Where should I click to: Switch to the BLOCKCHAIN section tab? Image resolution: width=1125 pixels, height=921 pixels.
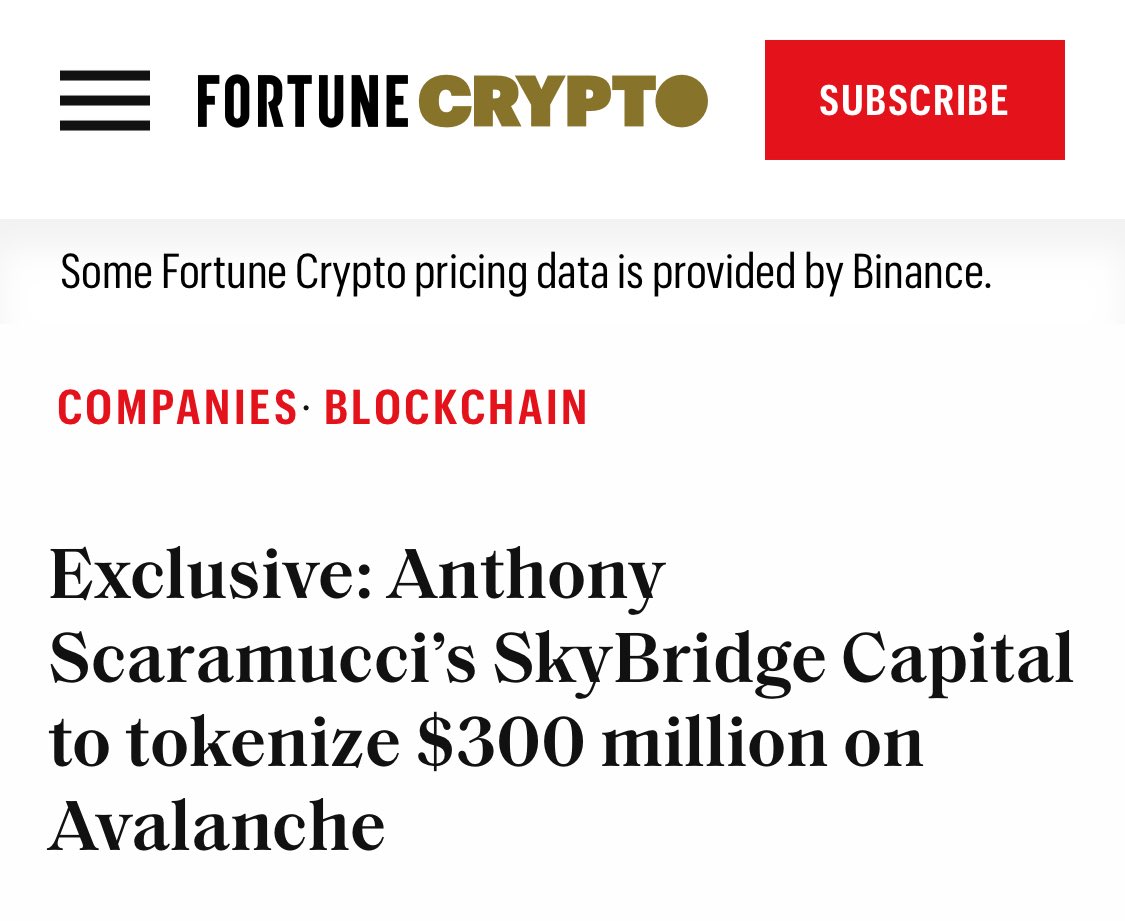(455, 407)
